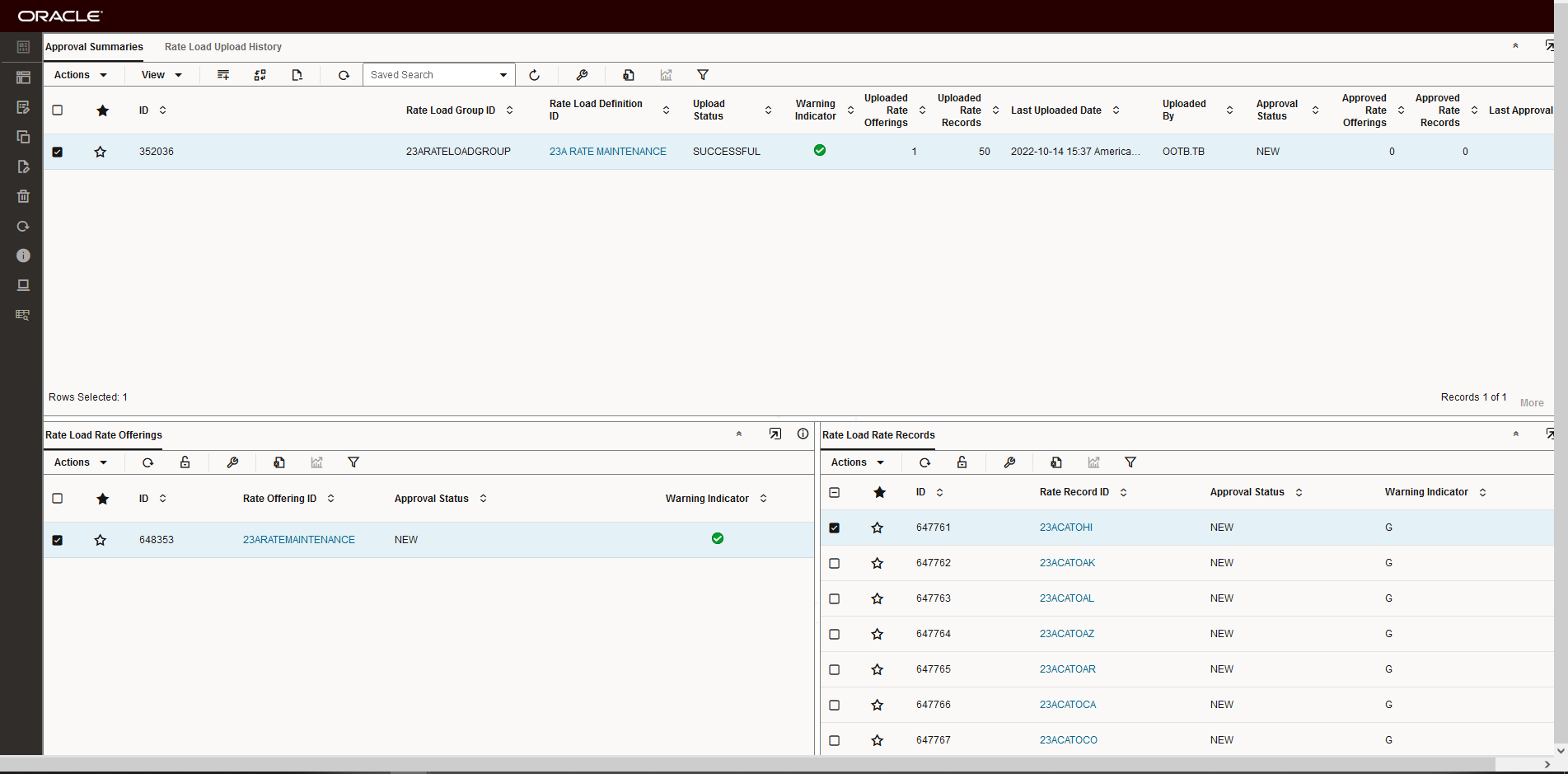
Task: Click the add row icon in Approval Summaries toolbar
Action: (223, 75)
